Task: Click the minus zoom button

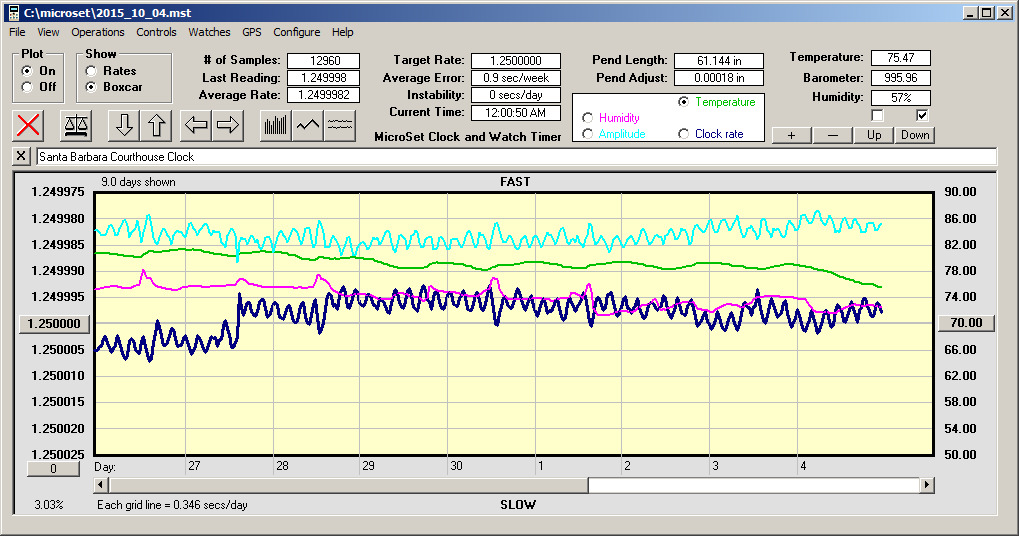Action: 833,134
